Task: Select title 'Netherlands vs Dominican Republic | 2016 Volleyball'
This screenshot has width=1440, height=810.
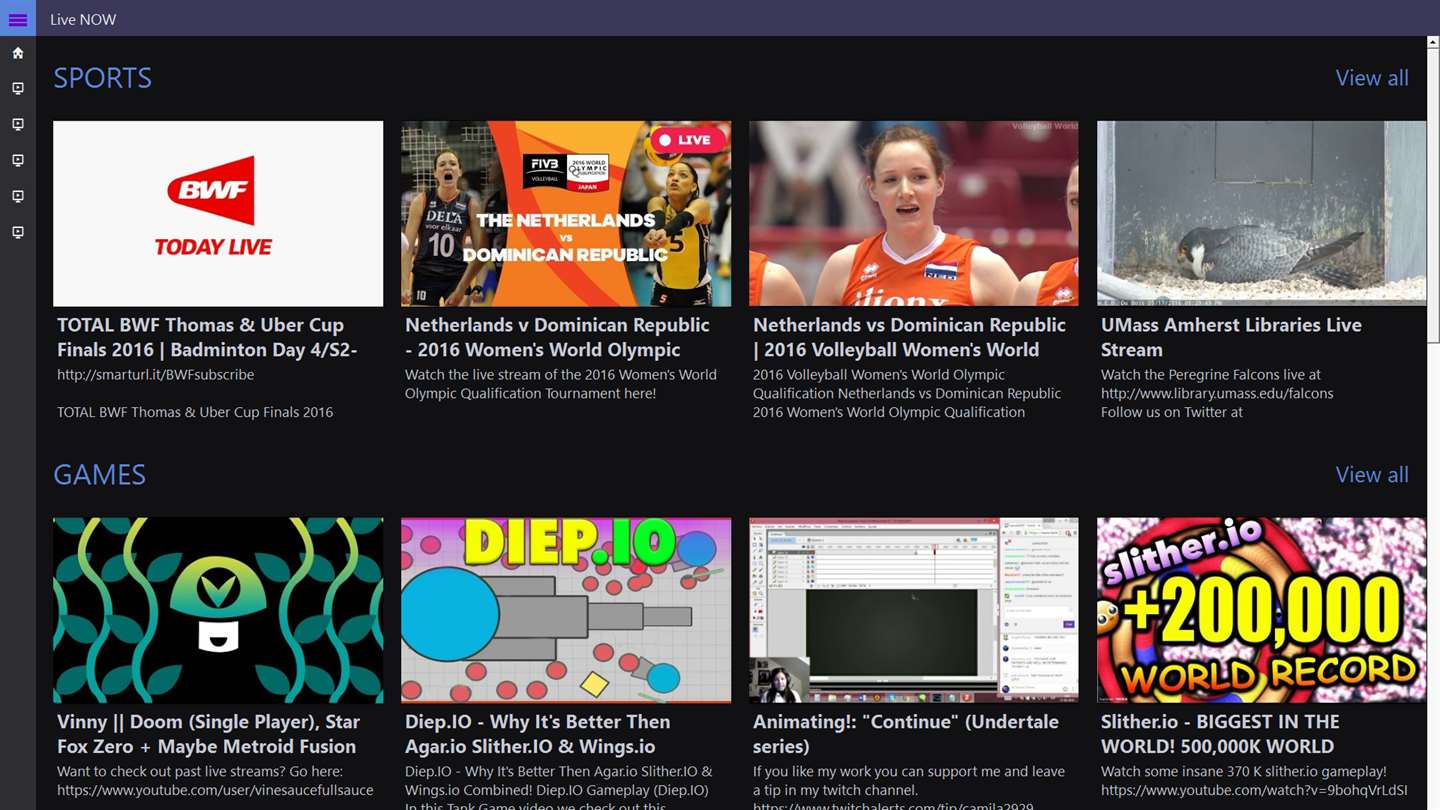Action: [909, 337]
